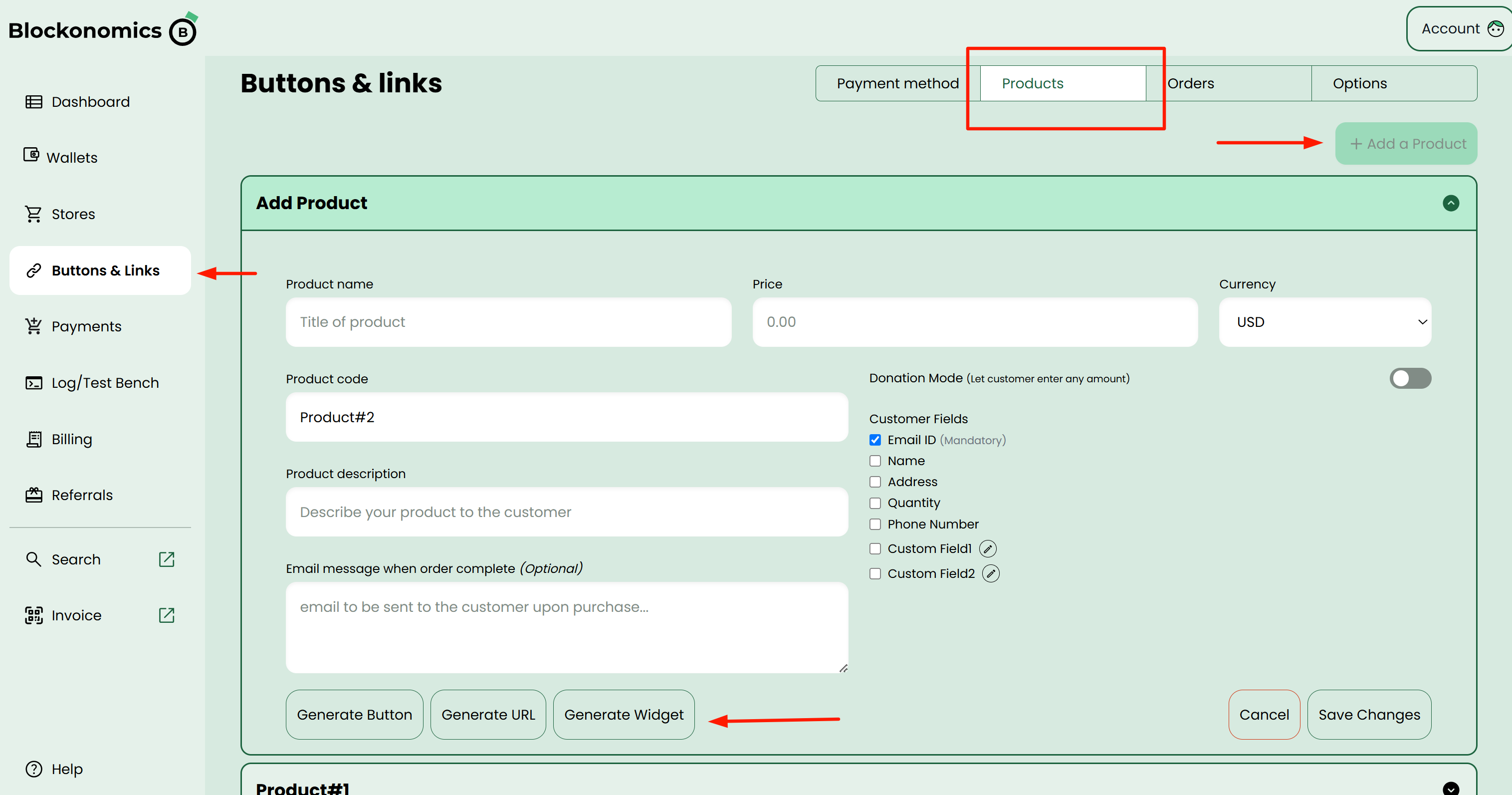Click the Generate Widget button
The height and width of the screenshot is (795, 1512).
point(624,715)
